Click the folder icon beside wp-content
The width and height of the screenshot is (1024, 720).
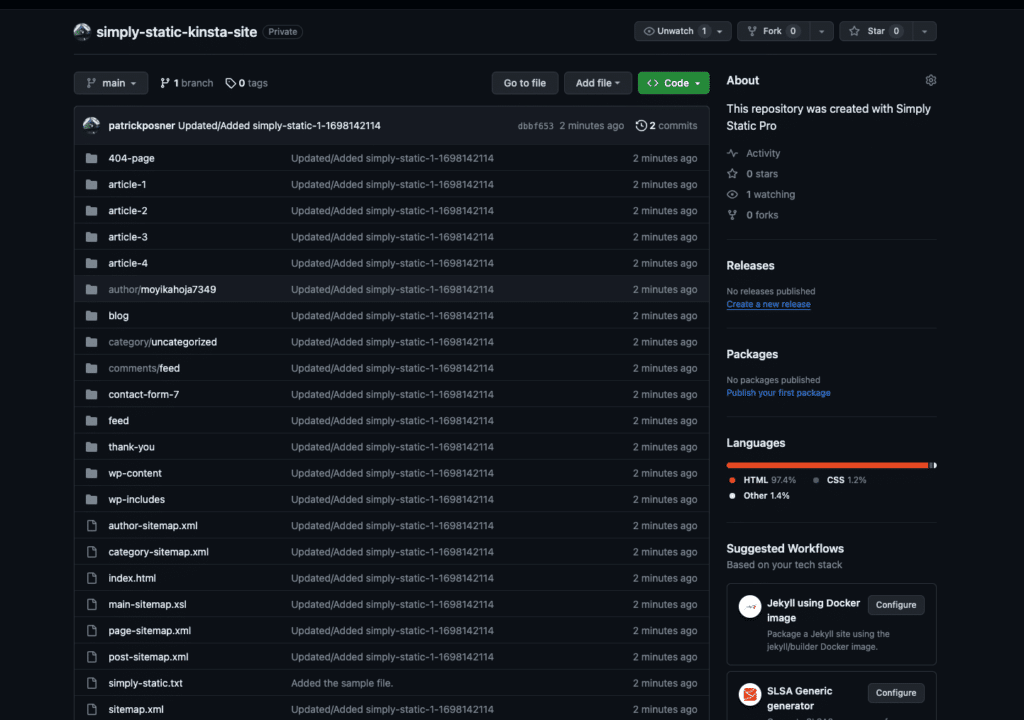(x=91, y=473)
